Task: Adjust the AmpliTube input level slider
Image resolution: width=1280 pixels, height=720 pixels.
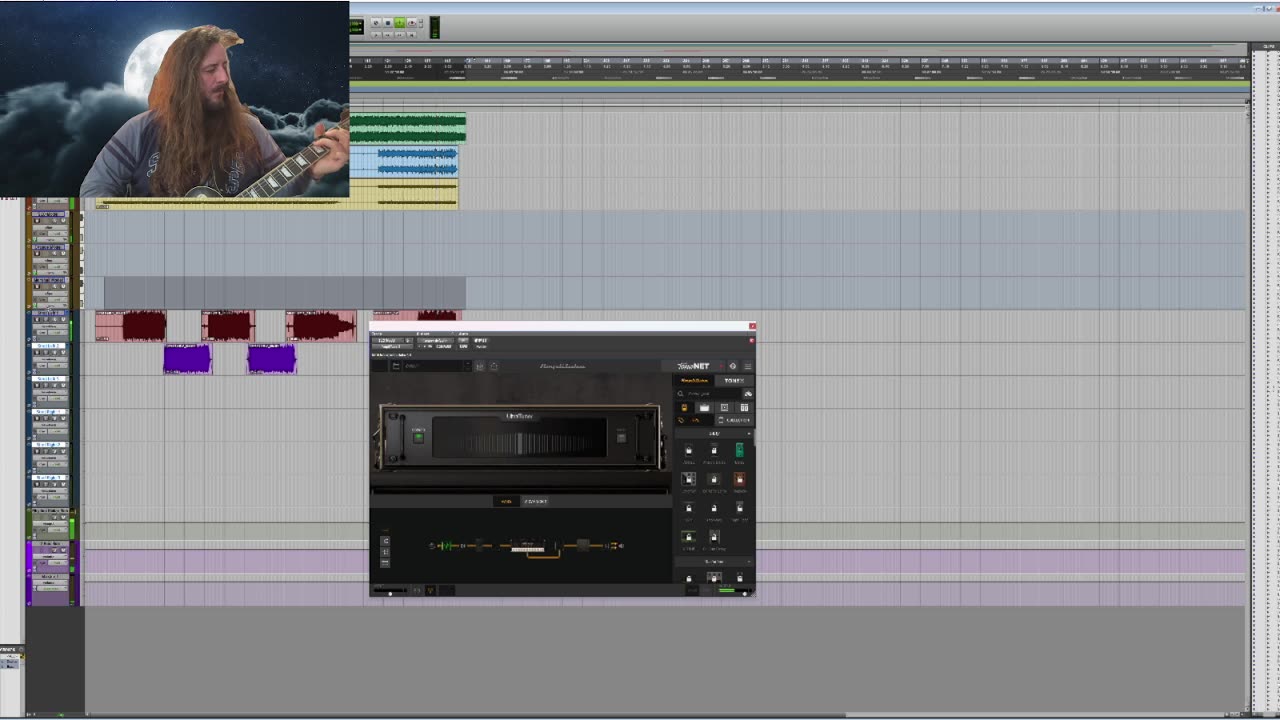Action: (390, 591)
